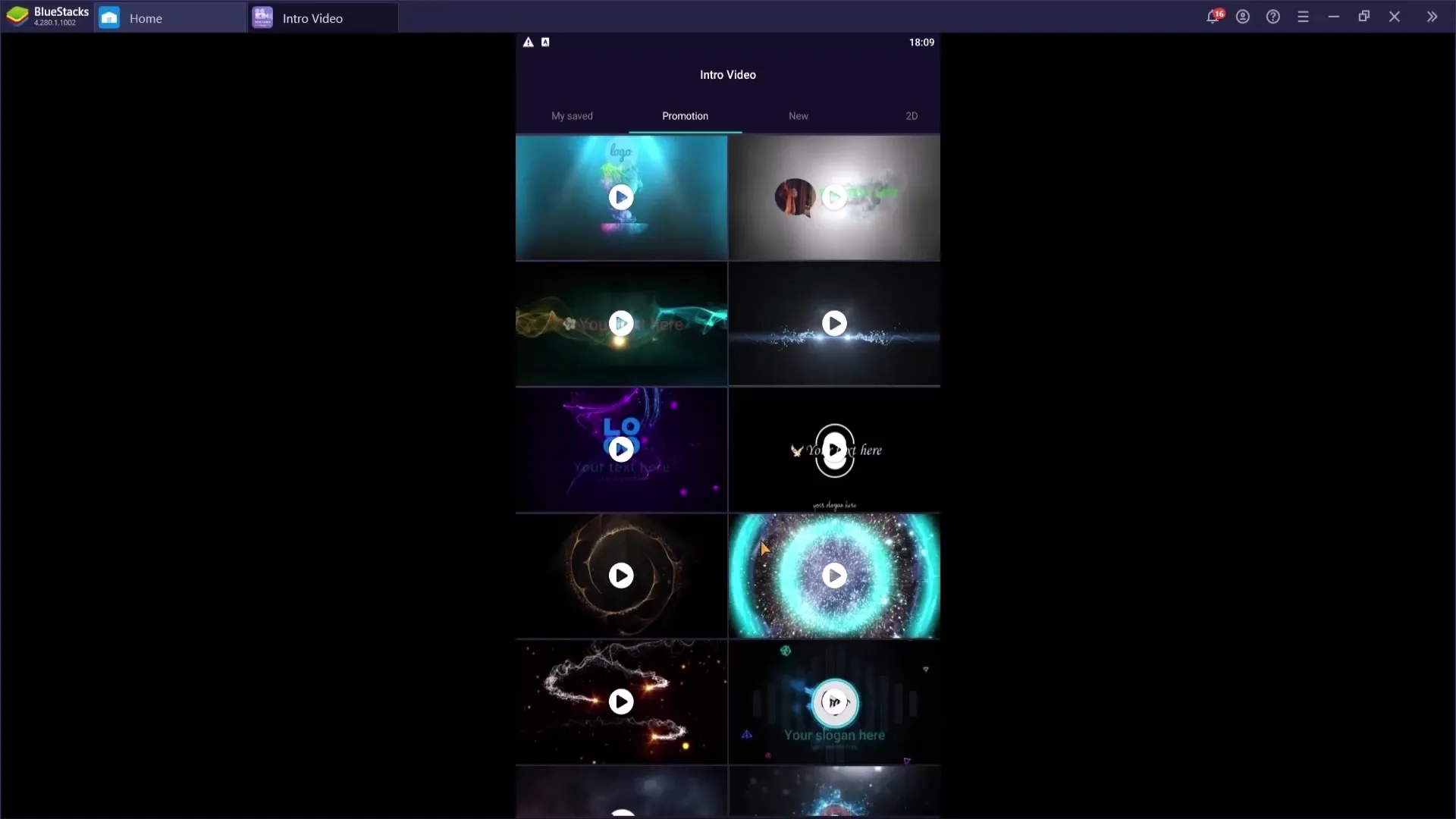Play the gray smoke portrait intro preview

tap(834, 197)
